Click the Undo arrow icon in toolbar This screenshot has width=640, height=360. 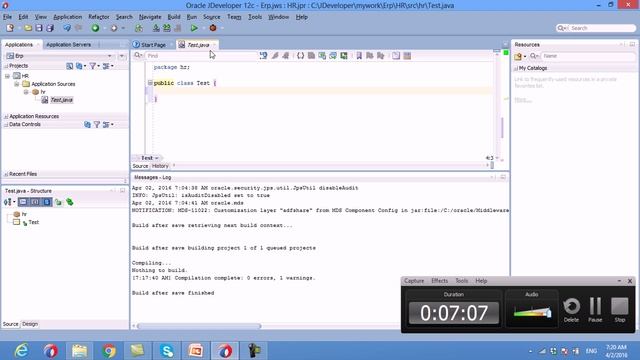67,28
